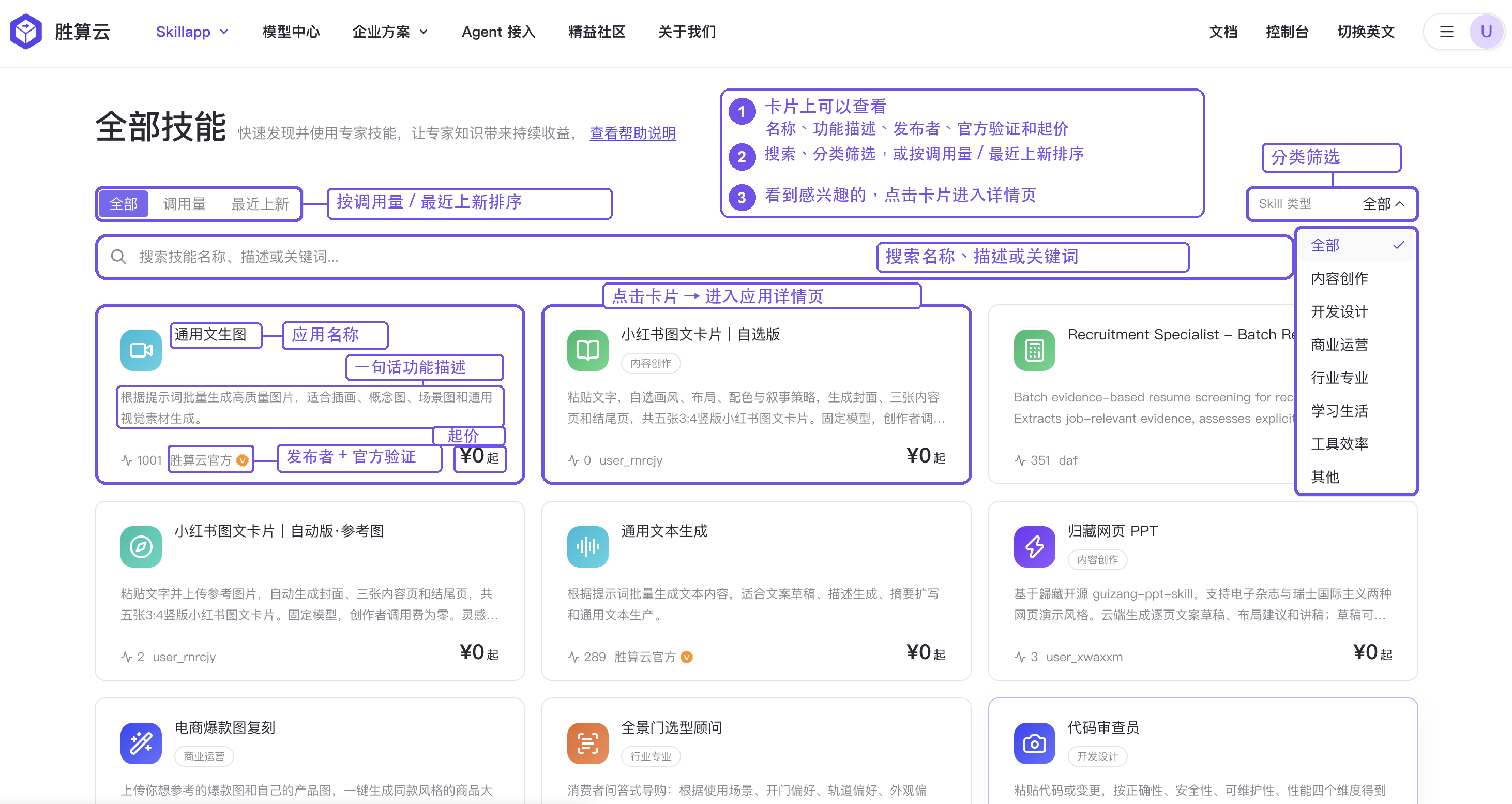Click usage pulse icon next to 351
Image resolution: width=1512 pixels, height=804 pixels.
pyautogui.click(x=1020, y=460)
